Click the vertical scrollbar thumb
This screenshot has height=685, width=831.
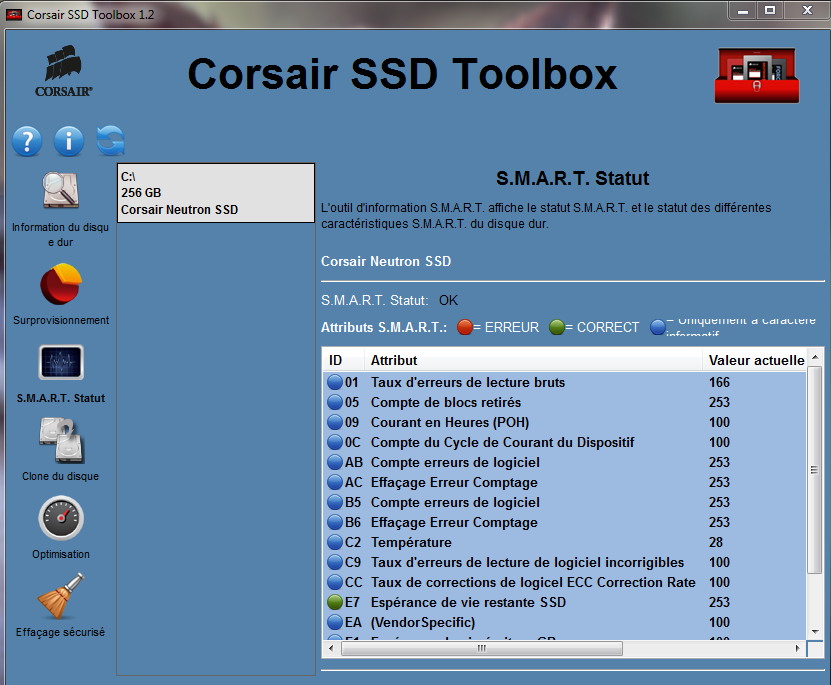click(x=815, y=469)
